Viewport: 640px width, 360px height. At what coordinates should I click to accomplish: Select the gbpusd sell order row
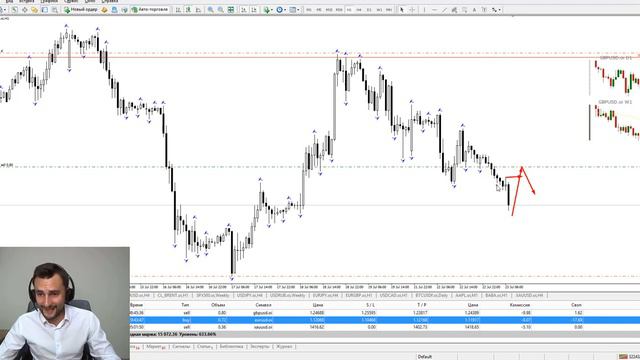coord(384,313)
